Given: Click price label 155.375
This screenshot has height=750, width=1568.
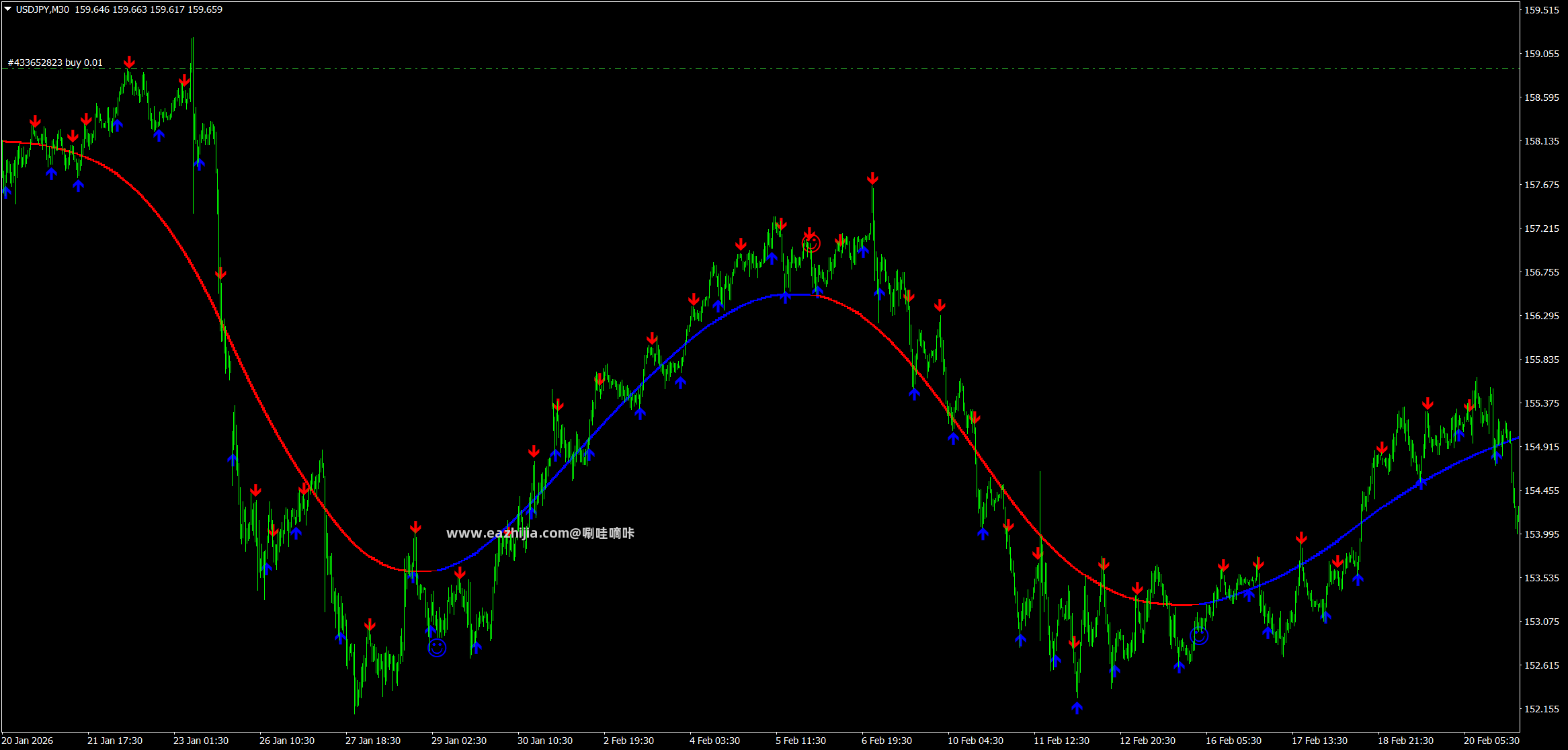Looking at the screenshot, I should point(1542,403).
